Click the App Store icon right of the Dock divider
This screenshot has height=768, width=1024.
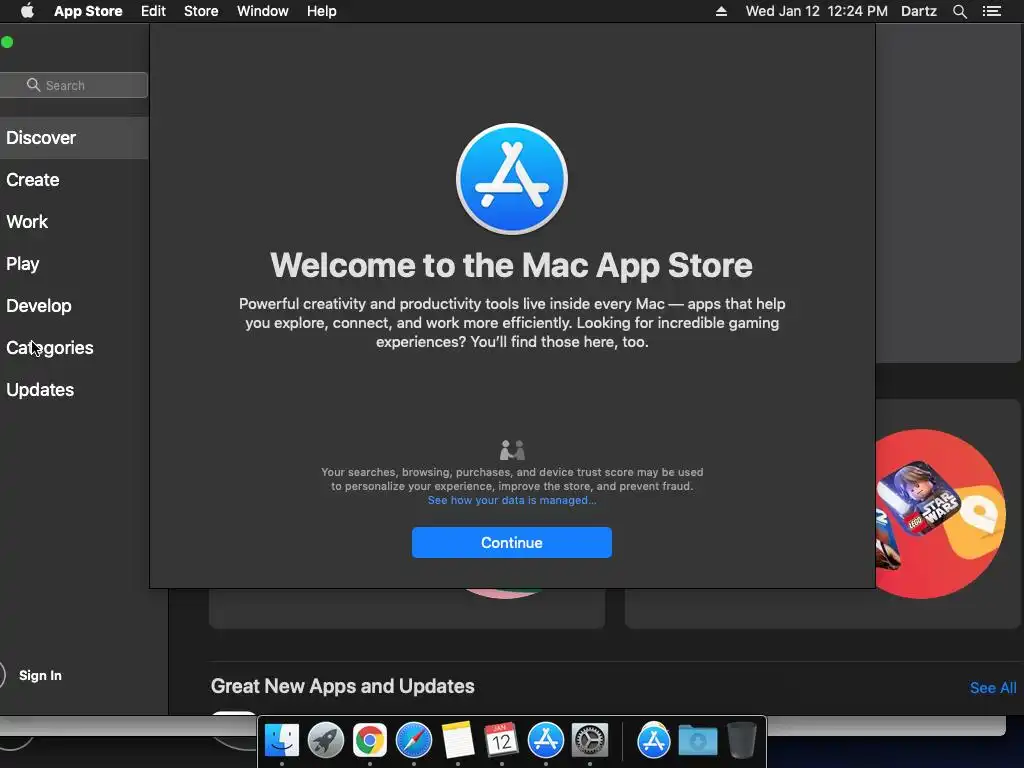pos(654,741)
